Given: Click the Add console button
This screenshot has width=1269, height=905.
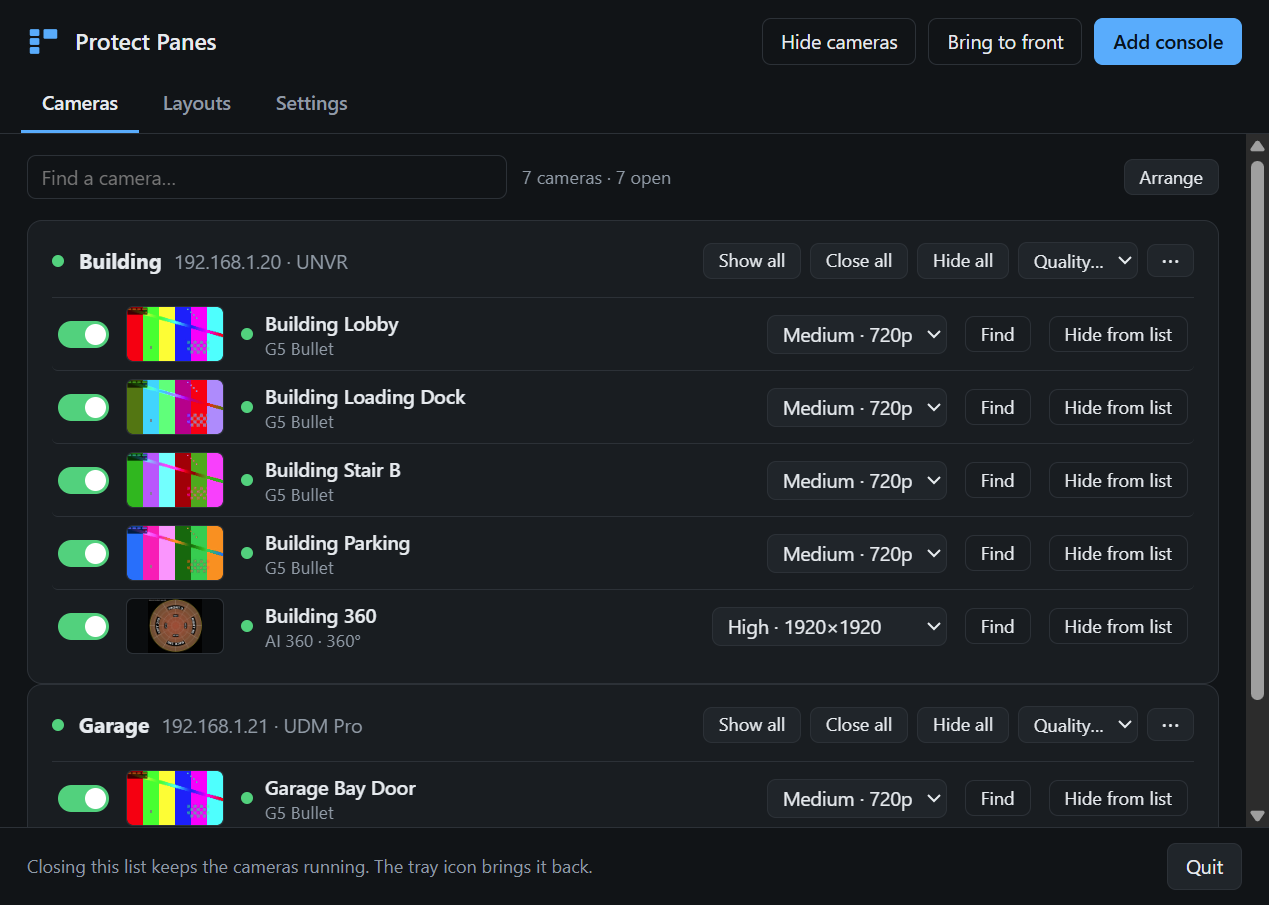Looking at the screenshot, I should (x=1168, y=42).
